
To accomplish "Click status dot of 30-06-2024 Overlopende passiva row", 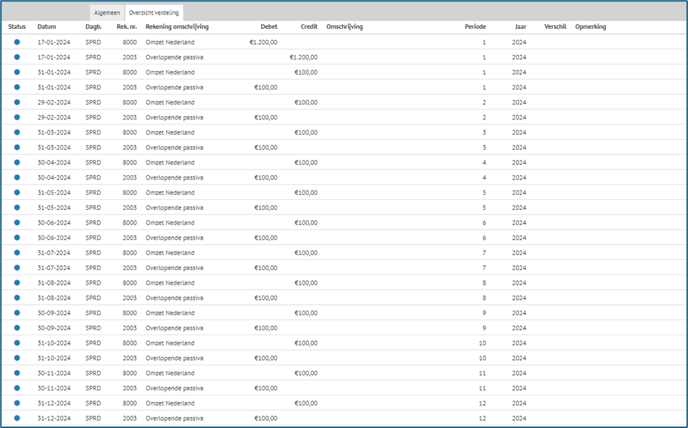I will [17, 237].
